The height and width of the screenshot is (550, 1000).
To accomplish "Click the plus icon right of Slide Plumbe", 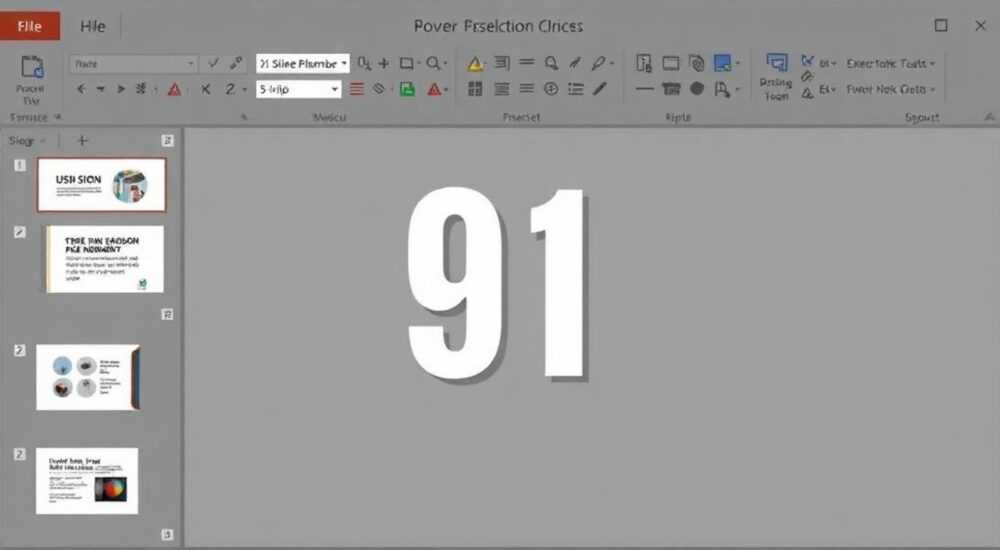I will [x=384, y=63].
